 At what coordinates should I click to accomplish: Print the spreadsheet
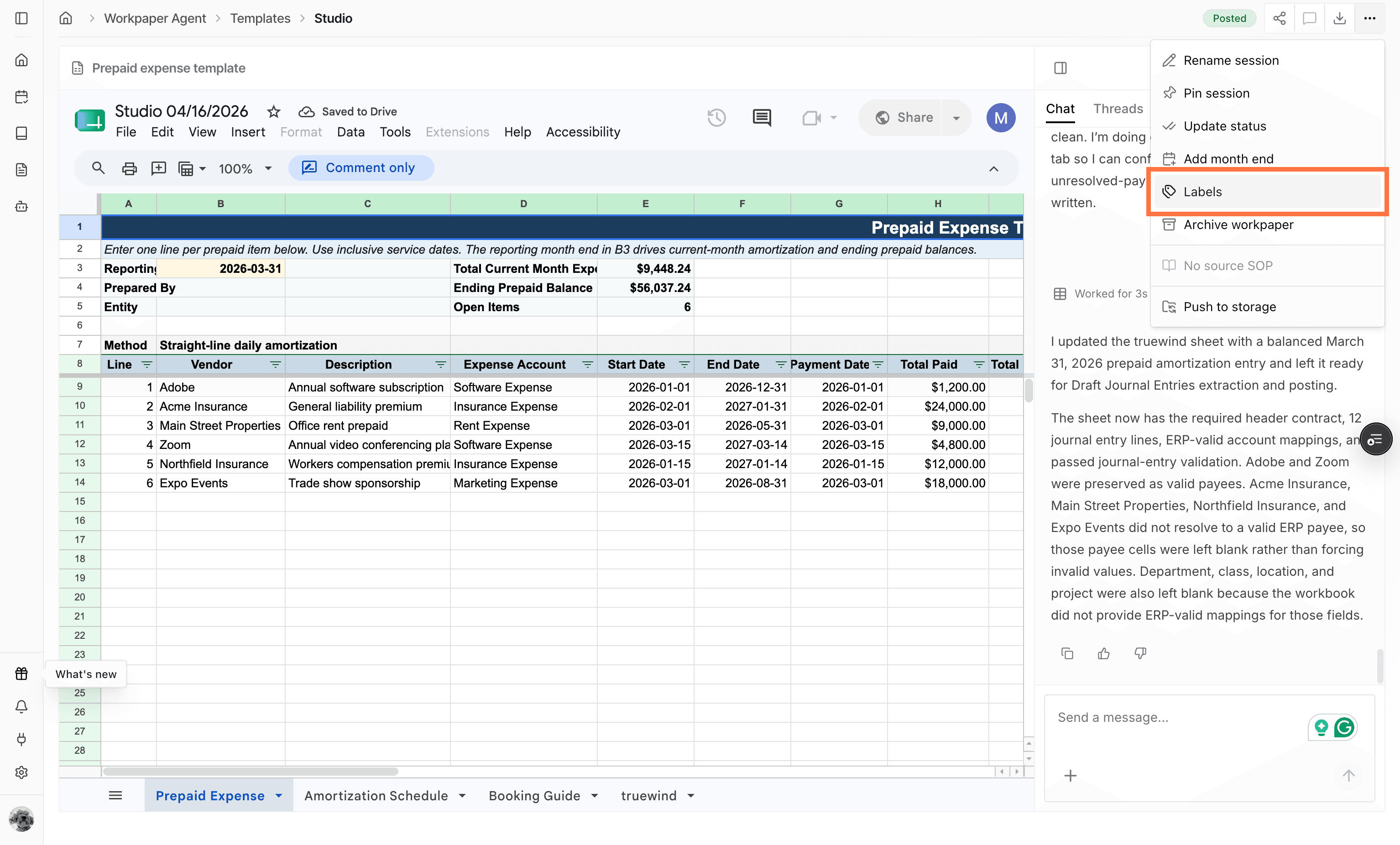pyautogui.click(x=130, y=168)
